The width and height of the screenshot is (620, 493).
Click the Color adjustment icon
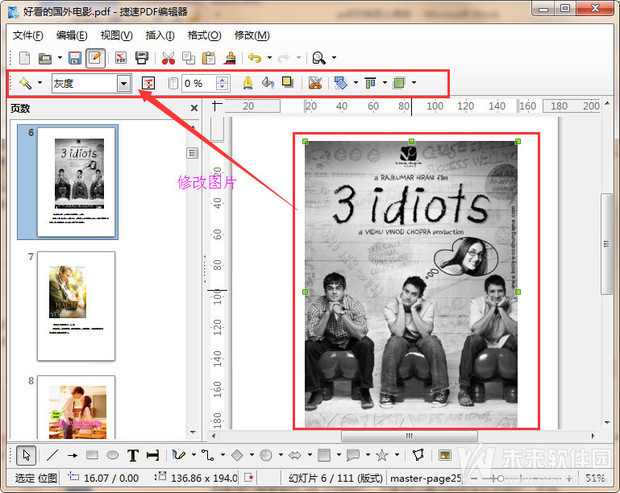tap(148, 83)
